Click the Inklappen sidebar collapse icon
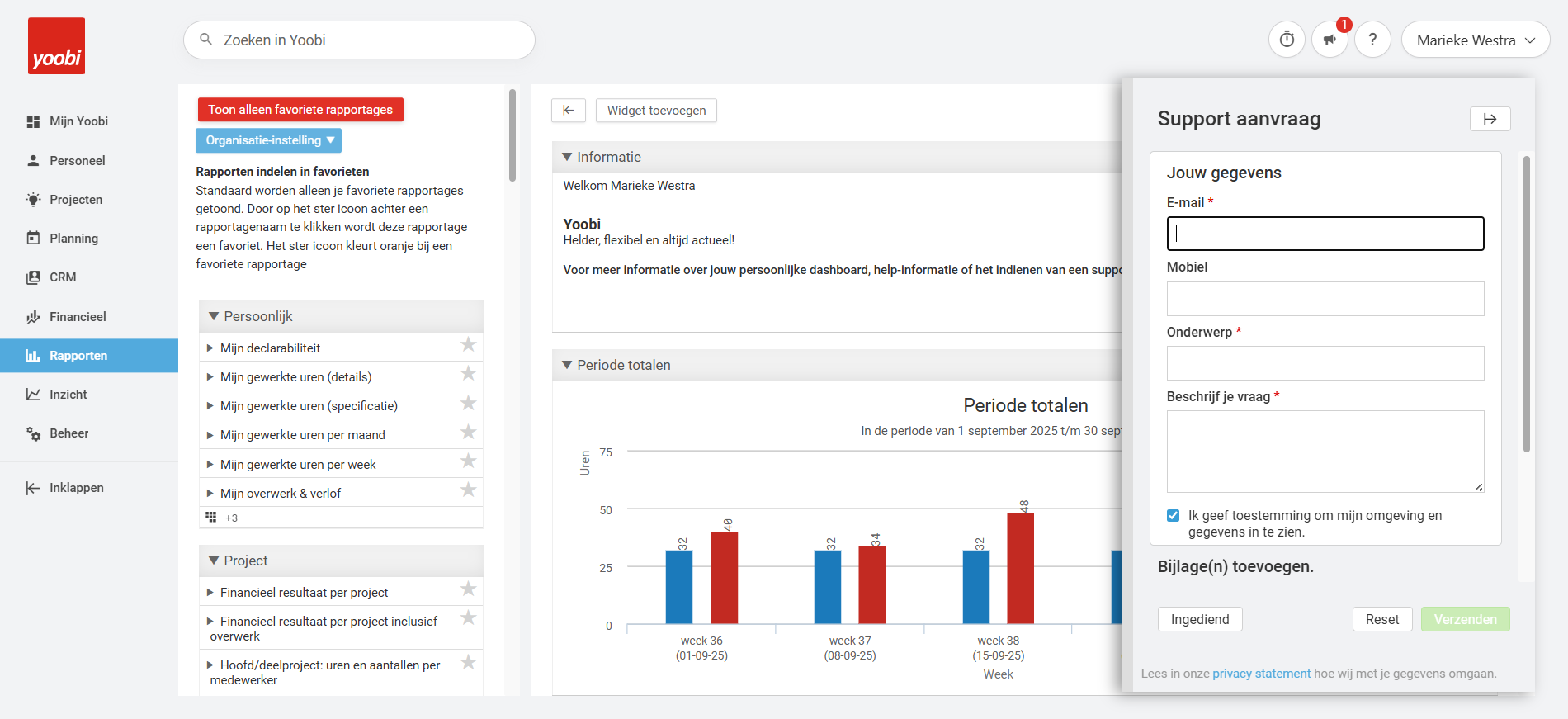Screen dimensions: 1568x719 tap(33, 488)
